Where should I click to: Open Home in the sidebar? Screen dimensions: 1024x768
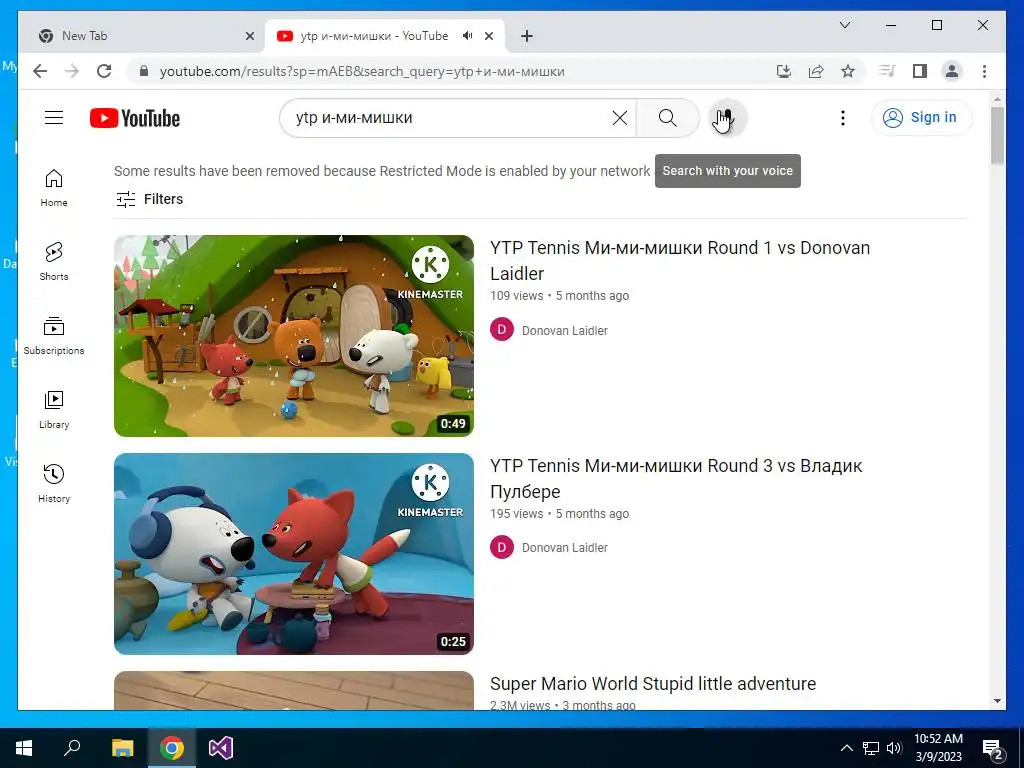[54, 188]
